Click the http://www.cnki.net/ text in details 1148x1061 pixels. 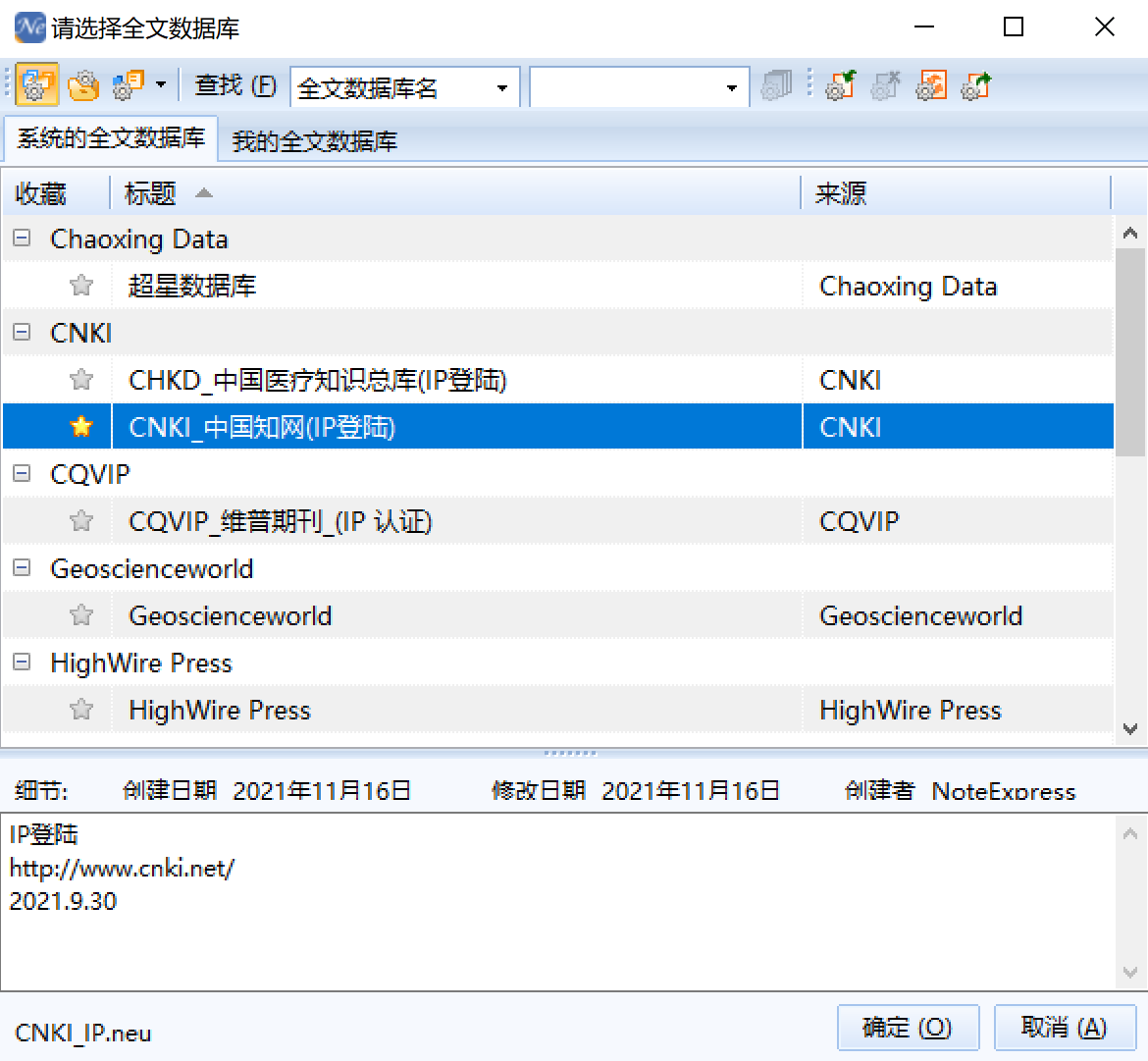[122, 869]
